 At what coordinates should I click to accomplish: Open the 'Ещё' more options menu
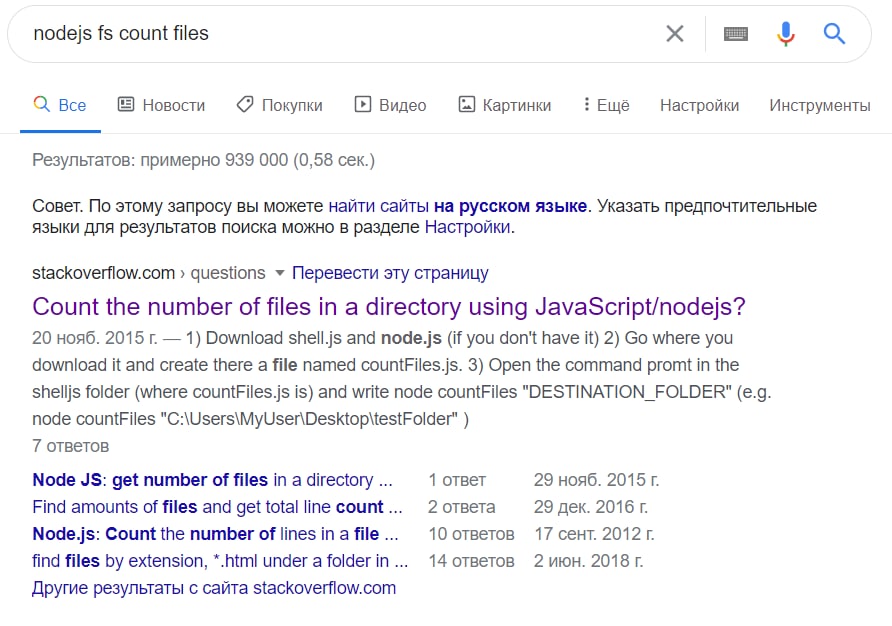point(606,105)
